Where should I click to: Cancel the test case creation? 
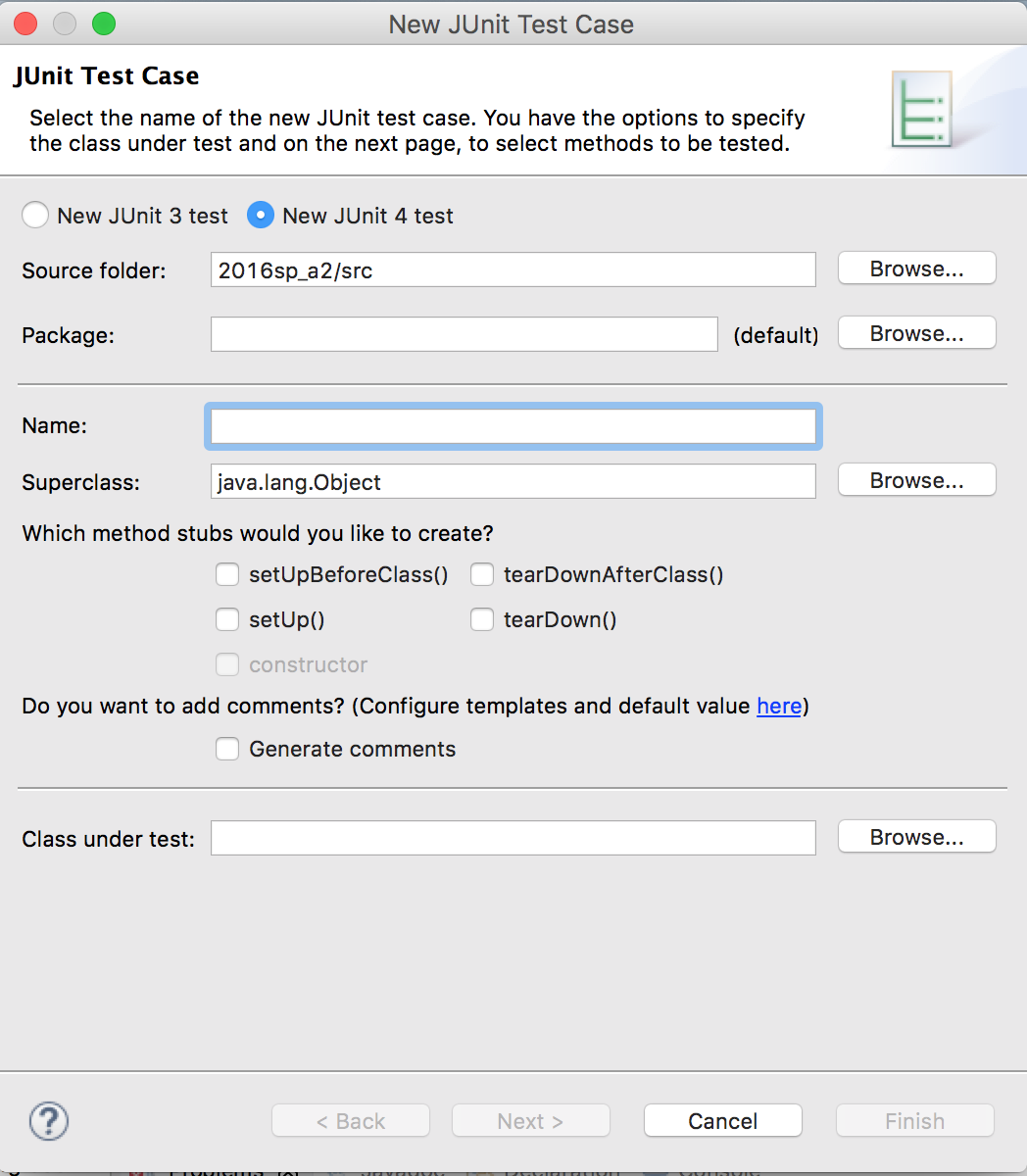point(722,1120)
